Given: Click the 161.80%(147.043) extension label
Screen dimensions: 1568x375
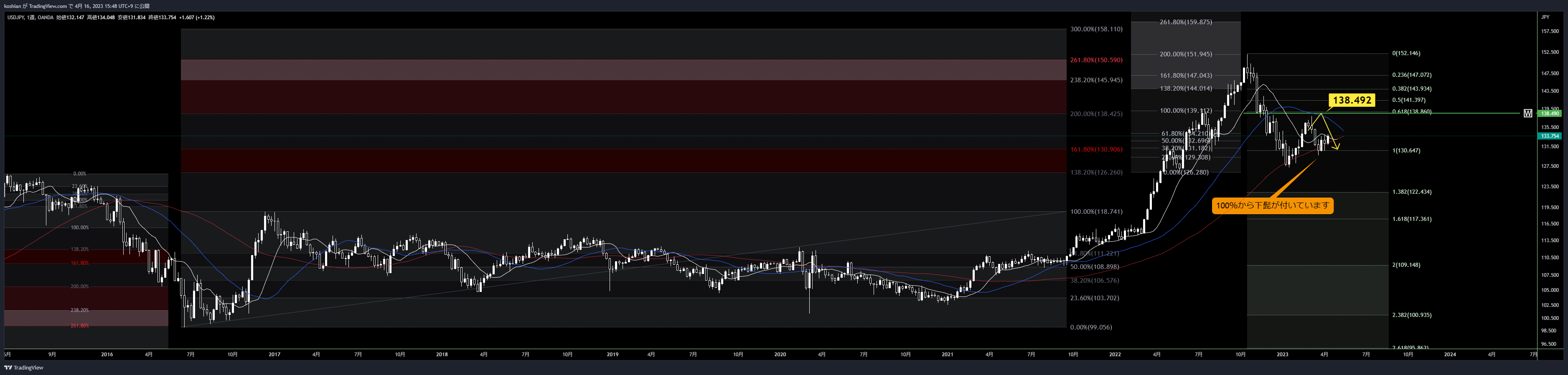Looking at the screenshot, I should click(1186, 76).
